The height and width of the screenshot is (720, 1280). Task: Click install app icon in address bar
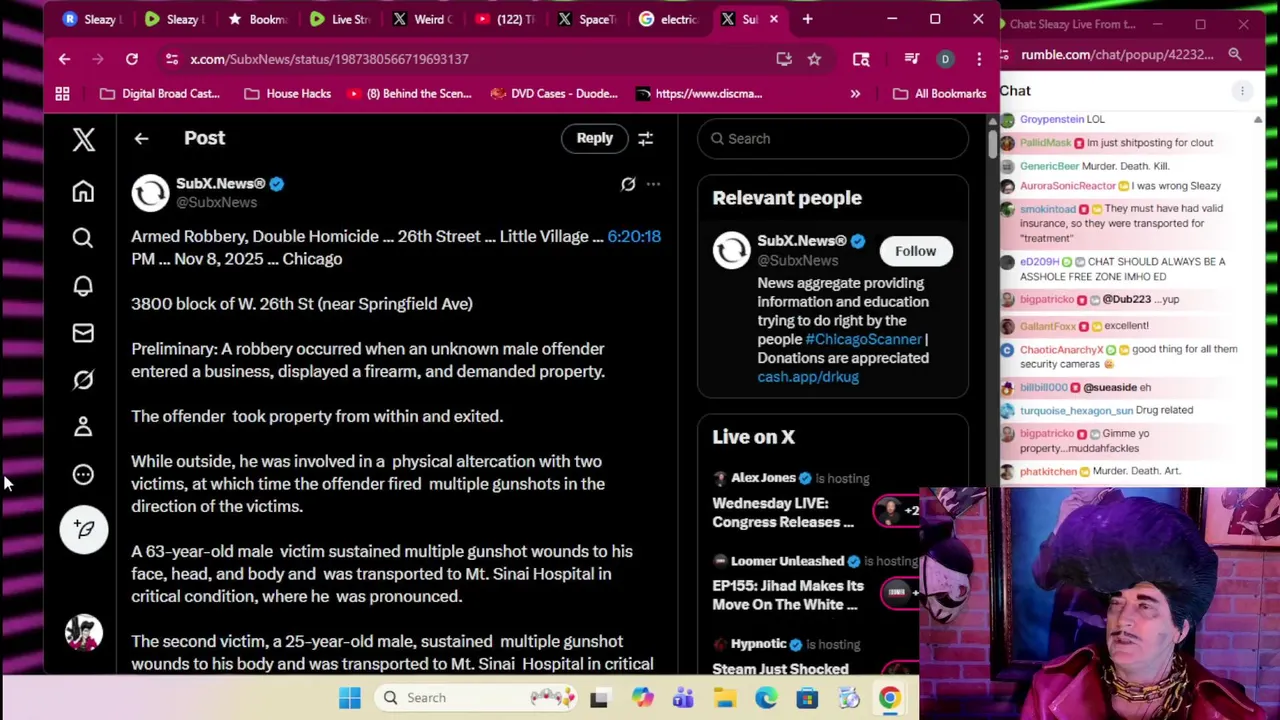click(x=784, y=59)
